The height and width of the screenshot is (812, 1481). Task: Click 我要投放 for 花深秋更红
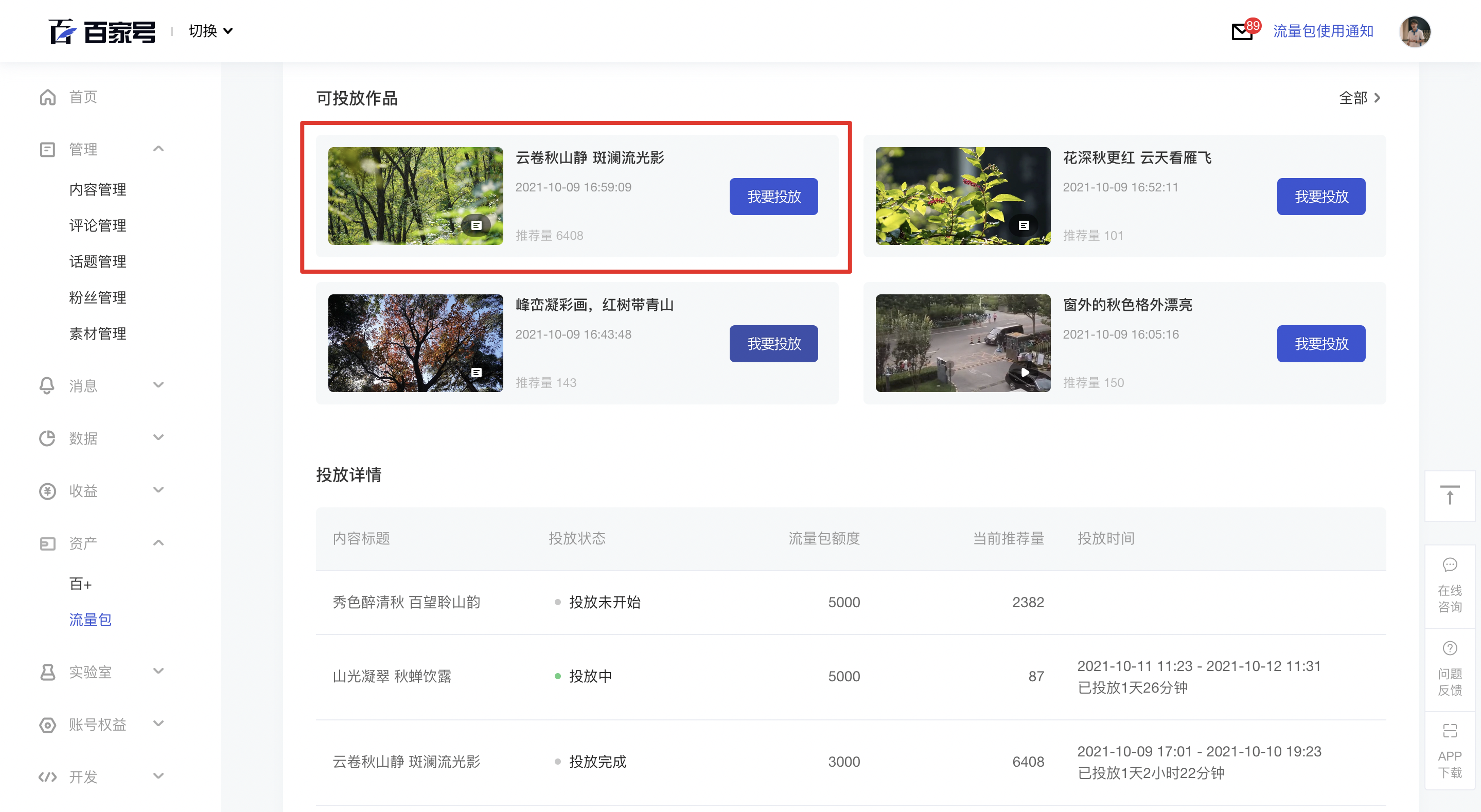click(x=1321, y=197)
